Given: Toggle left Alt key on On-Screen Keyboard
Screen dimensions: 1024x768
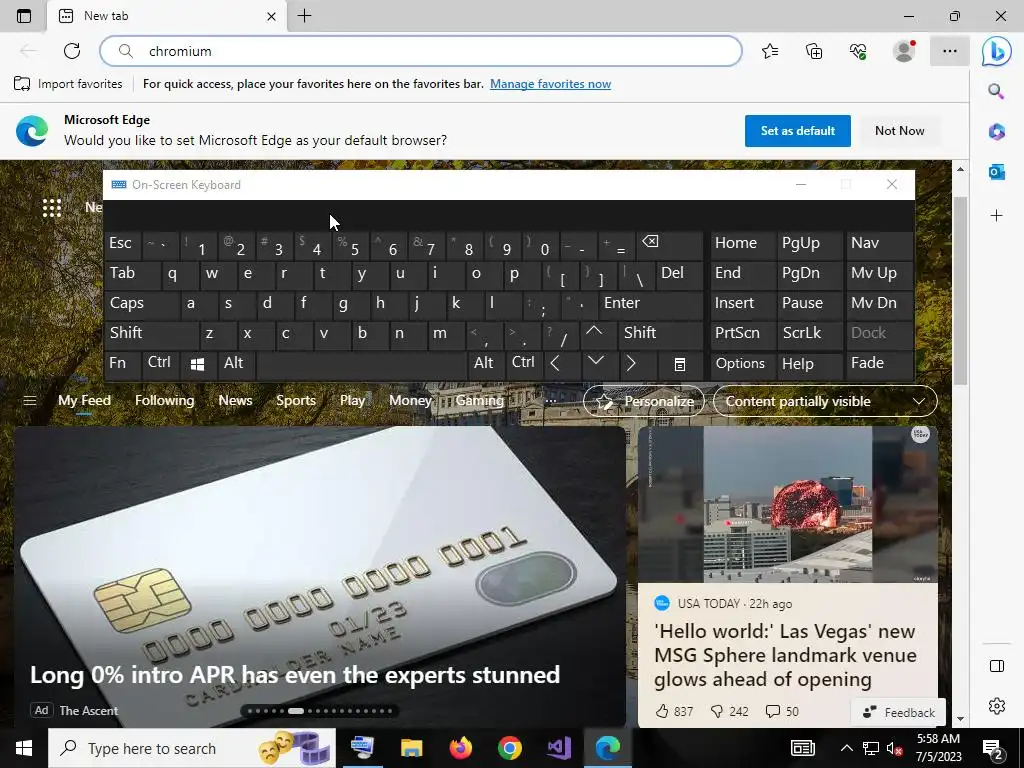Looking at the screenshot, I should pos(237,366).
